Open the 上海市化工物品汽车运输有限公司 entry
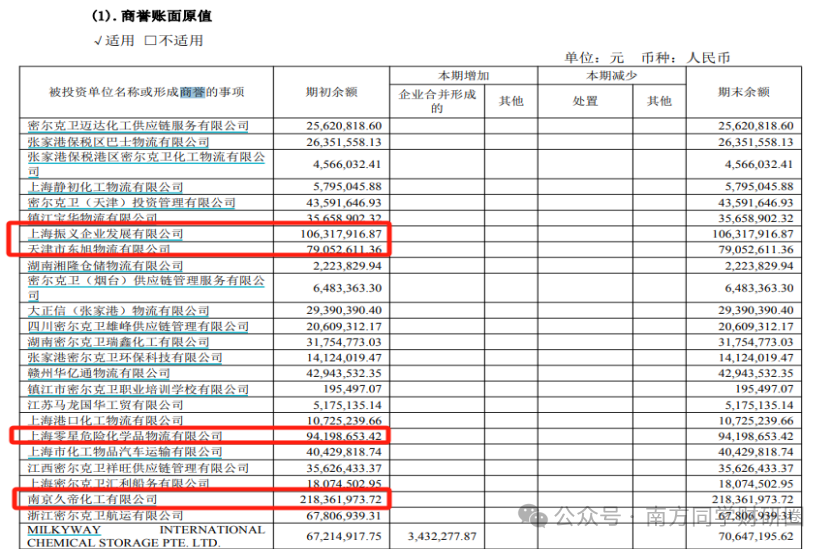The image size is (831, 549). pyautogui.click(x=125, y=452)
